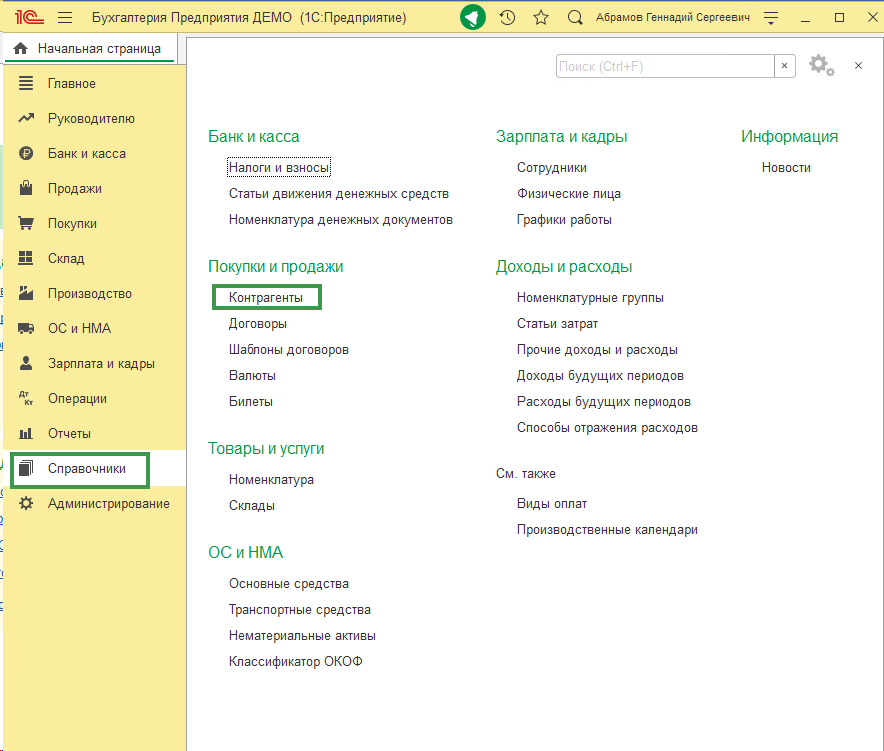Click in the Поиск (Ctrl+F) field
This screenshot has width=884, height=751.
point(665,66)
